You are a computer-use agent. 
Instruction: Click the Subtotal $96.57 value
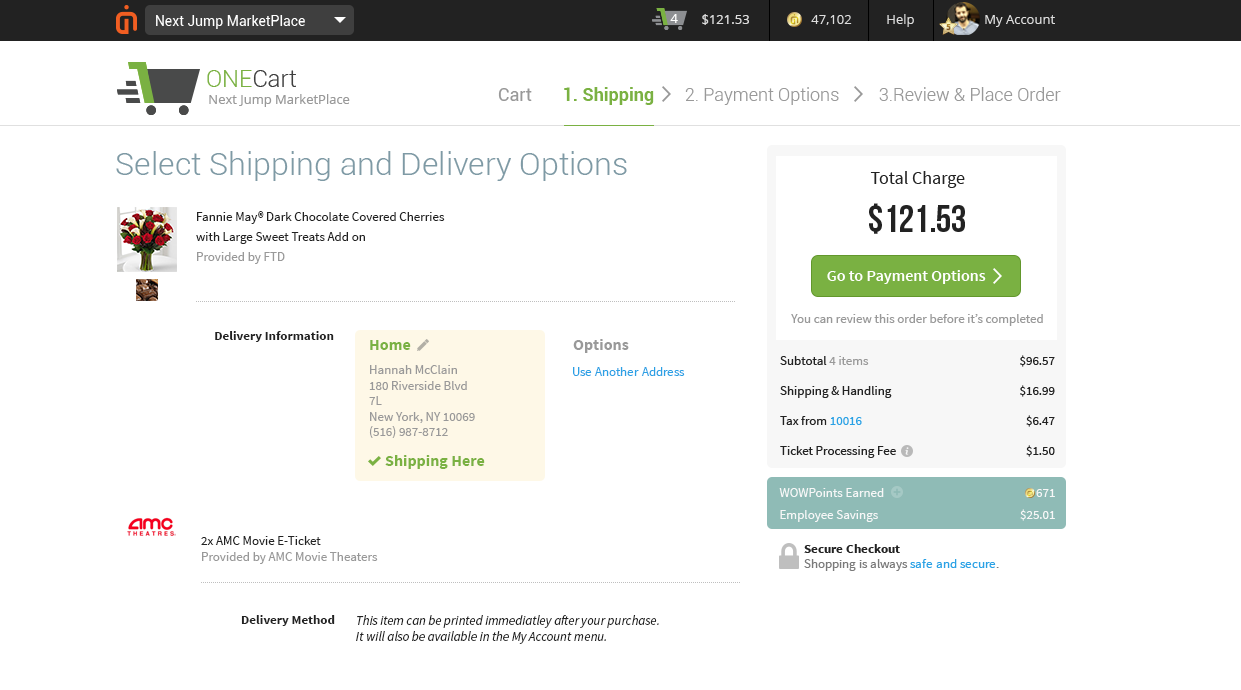(1037, 361)
